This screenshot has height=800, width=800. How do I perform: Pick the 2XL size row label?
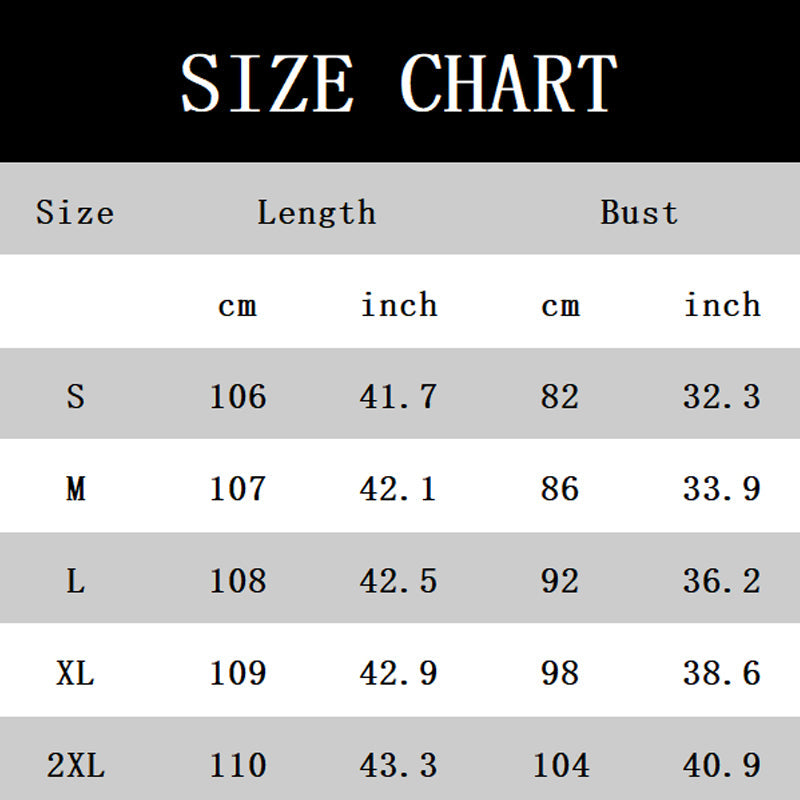coord(75,766)
